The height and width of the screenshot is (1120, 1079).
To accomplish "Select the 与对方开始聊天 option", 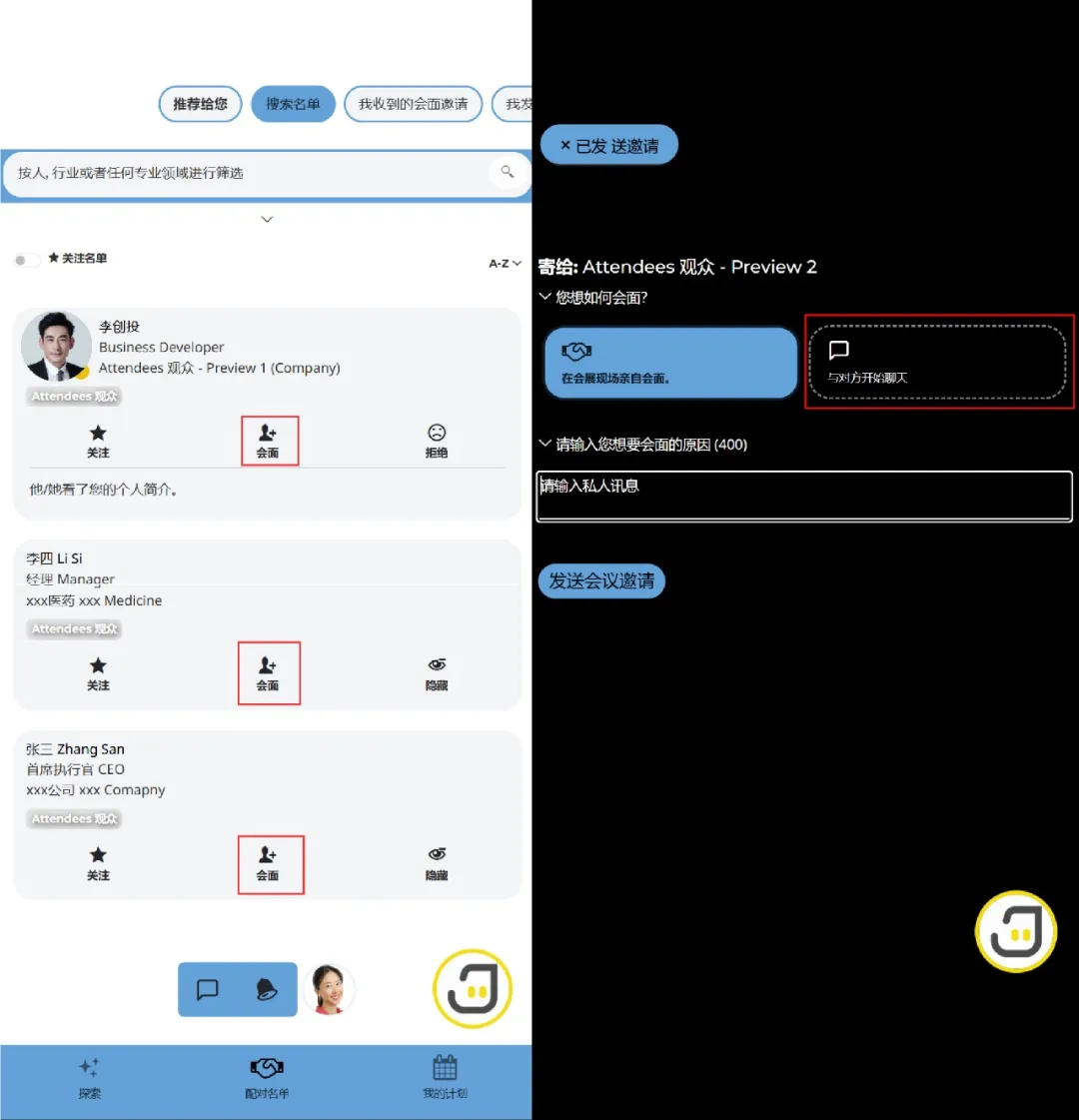I will point(937,362).
